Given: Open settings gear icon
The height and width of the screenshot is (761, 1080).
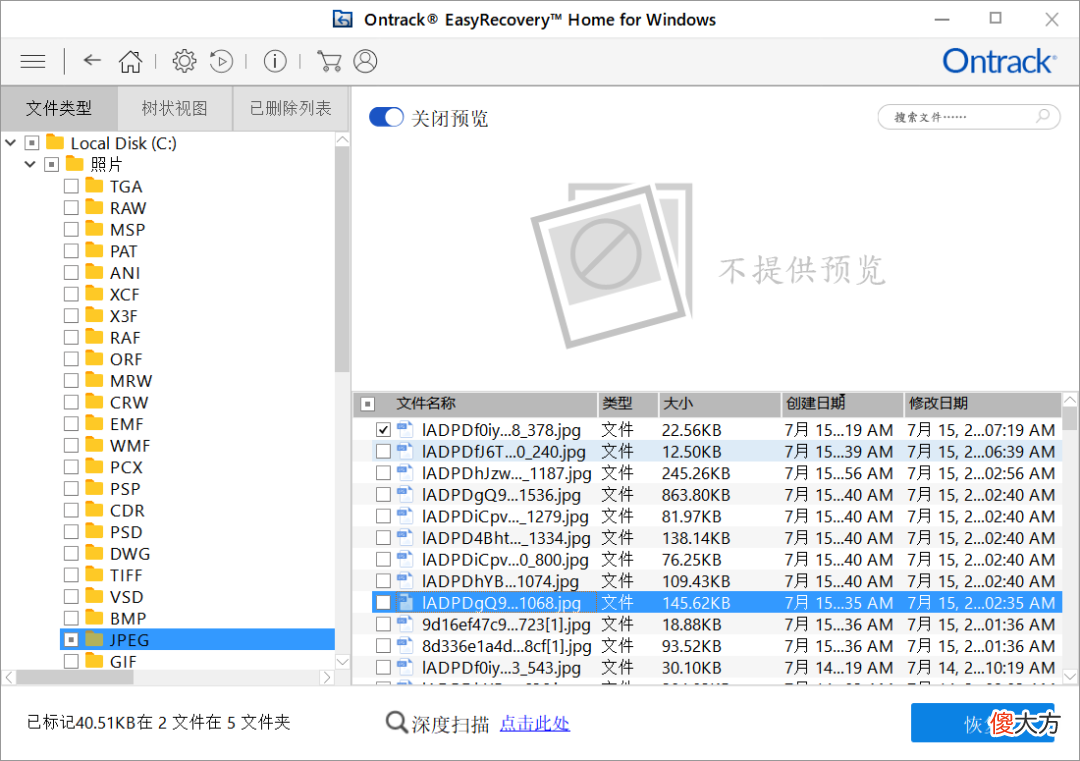Looking at the screenshot, I should click(184, 61).
